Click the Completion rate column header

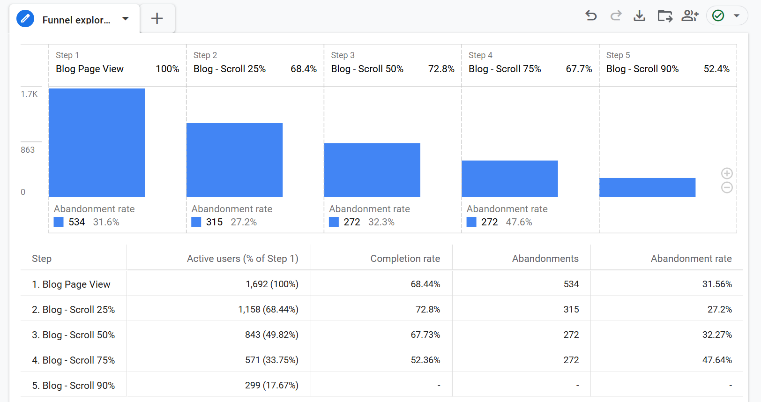click(412, 258)
